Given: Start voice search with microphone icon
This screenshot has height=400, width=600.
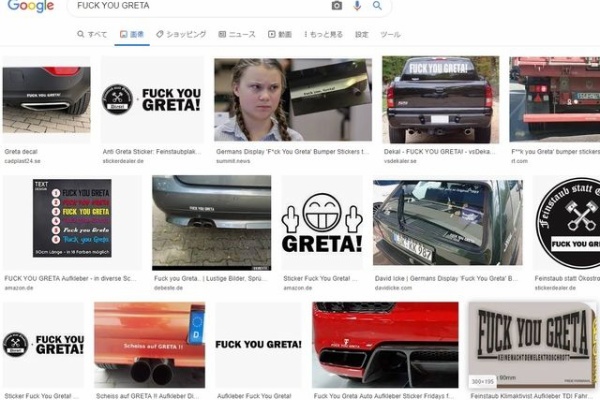Looking at the screenshot, I should (357, 6).
